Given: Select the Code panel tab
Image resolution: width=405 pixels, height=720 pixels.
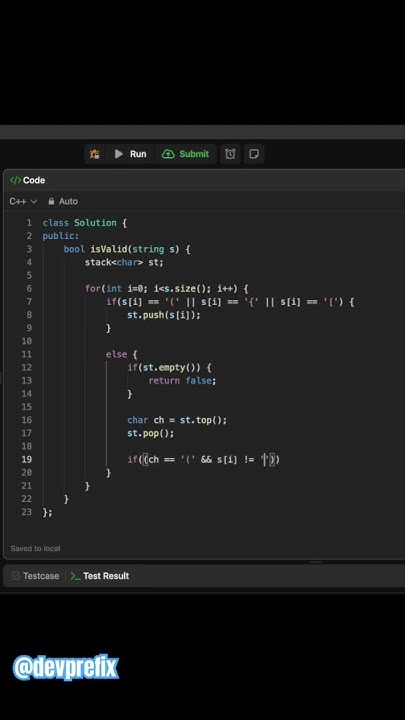Looking at the screenshot, I should (28, 180).
